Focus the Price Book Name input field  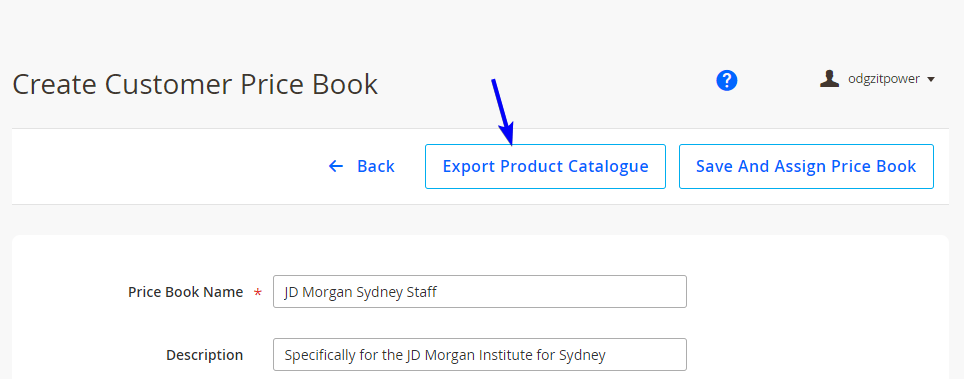(x=480, y=292)
